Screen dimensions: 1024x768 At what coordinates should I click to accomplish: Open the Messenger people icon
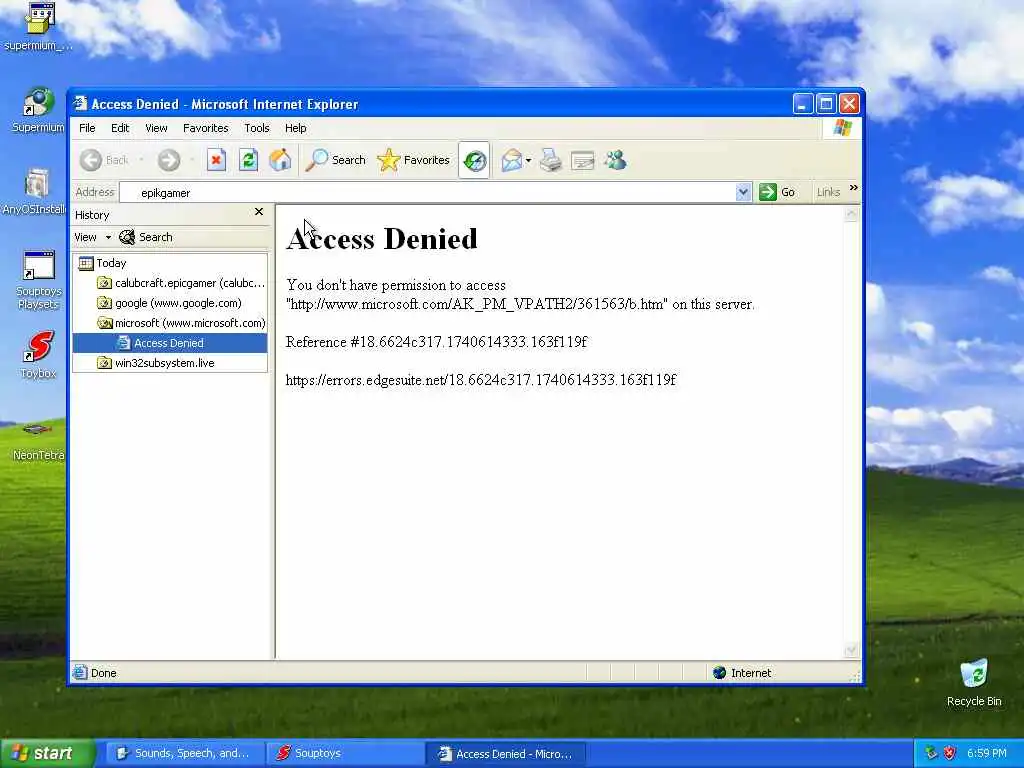coord(615,160)
